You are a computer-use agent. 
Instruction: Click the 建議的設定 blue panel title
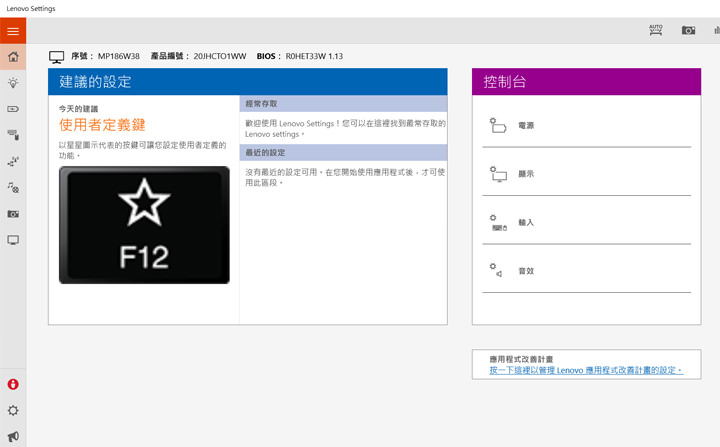[x=95, y=82]
